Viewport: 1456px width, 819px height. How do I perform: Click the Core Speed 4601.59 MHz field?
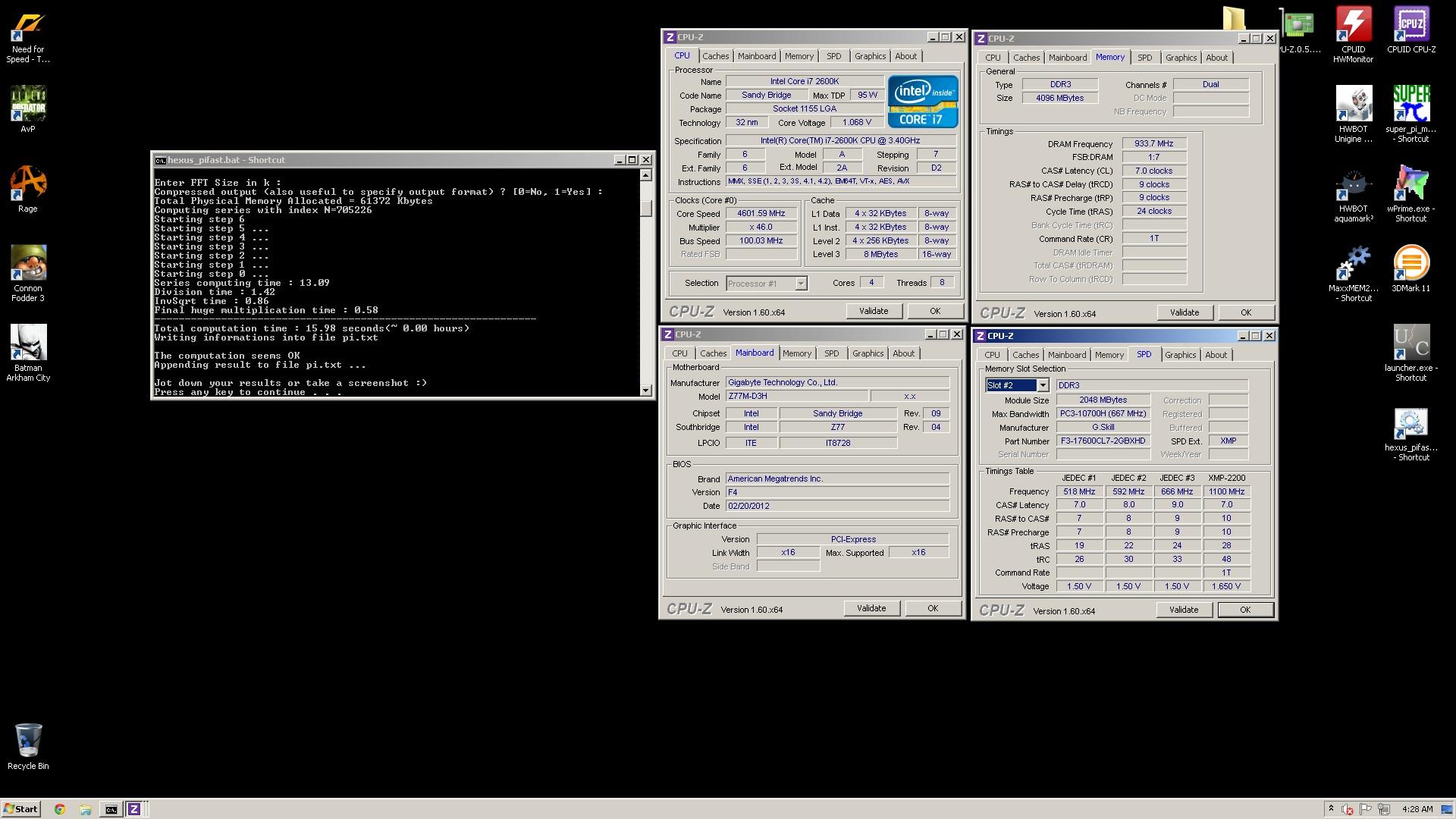(x=761, y=214)
